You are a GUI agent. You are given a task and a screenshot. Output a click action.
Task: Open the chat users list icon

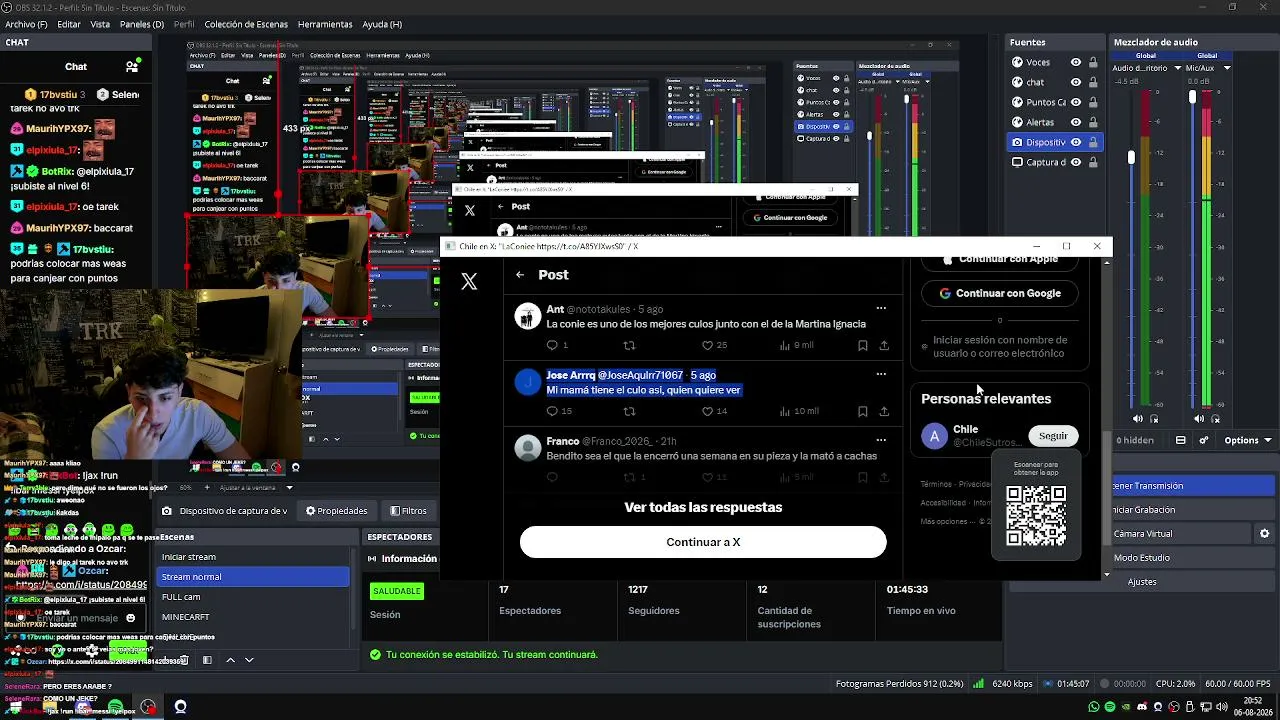131,66
